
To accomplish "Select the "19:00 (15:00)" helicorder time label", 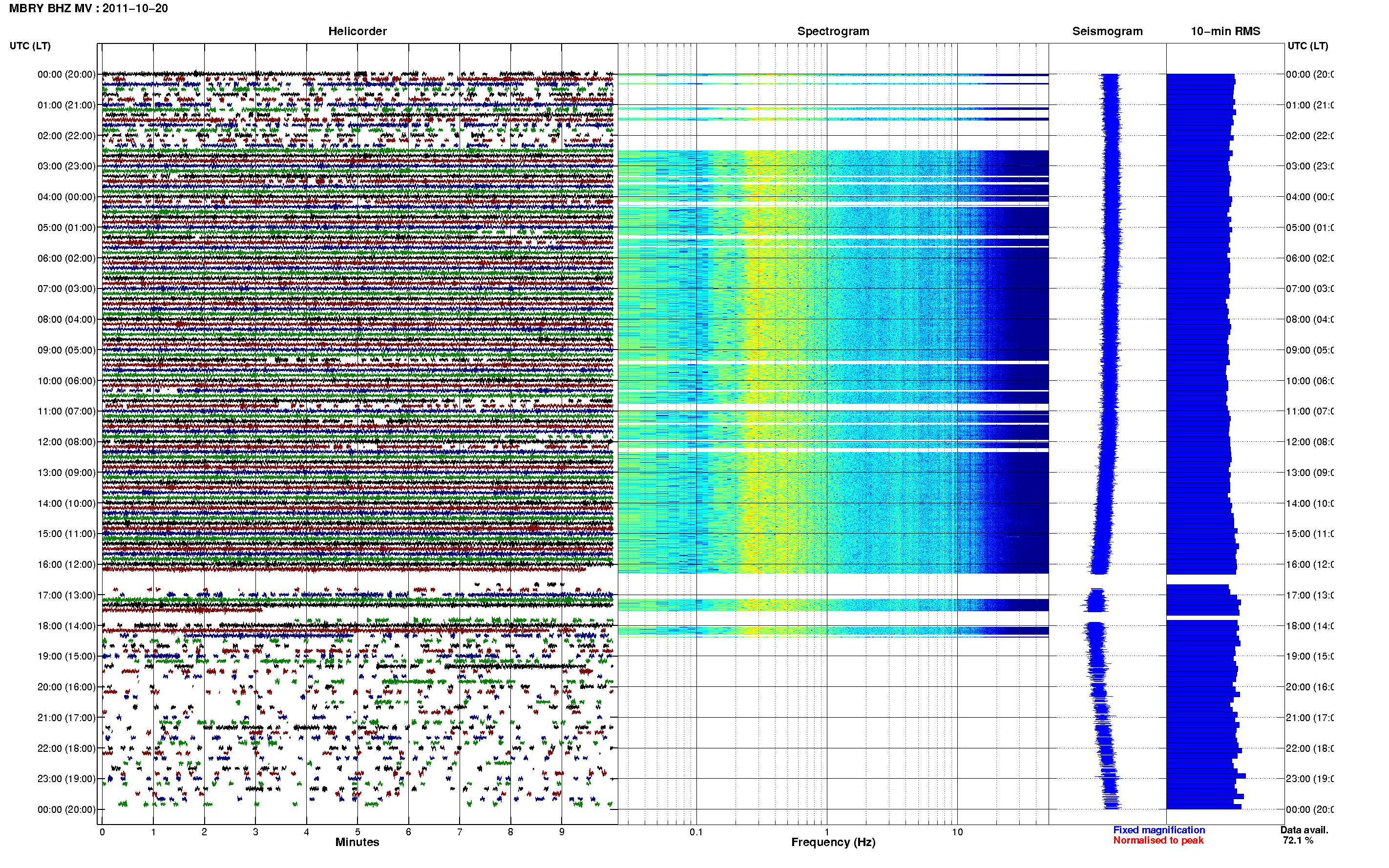I will click(x=66, y=656).
